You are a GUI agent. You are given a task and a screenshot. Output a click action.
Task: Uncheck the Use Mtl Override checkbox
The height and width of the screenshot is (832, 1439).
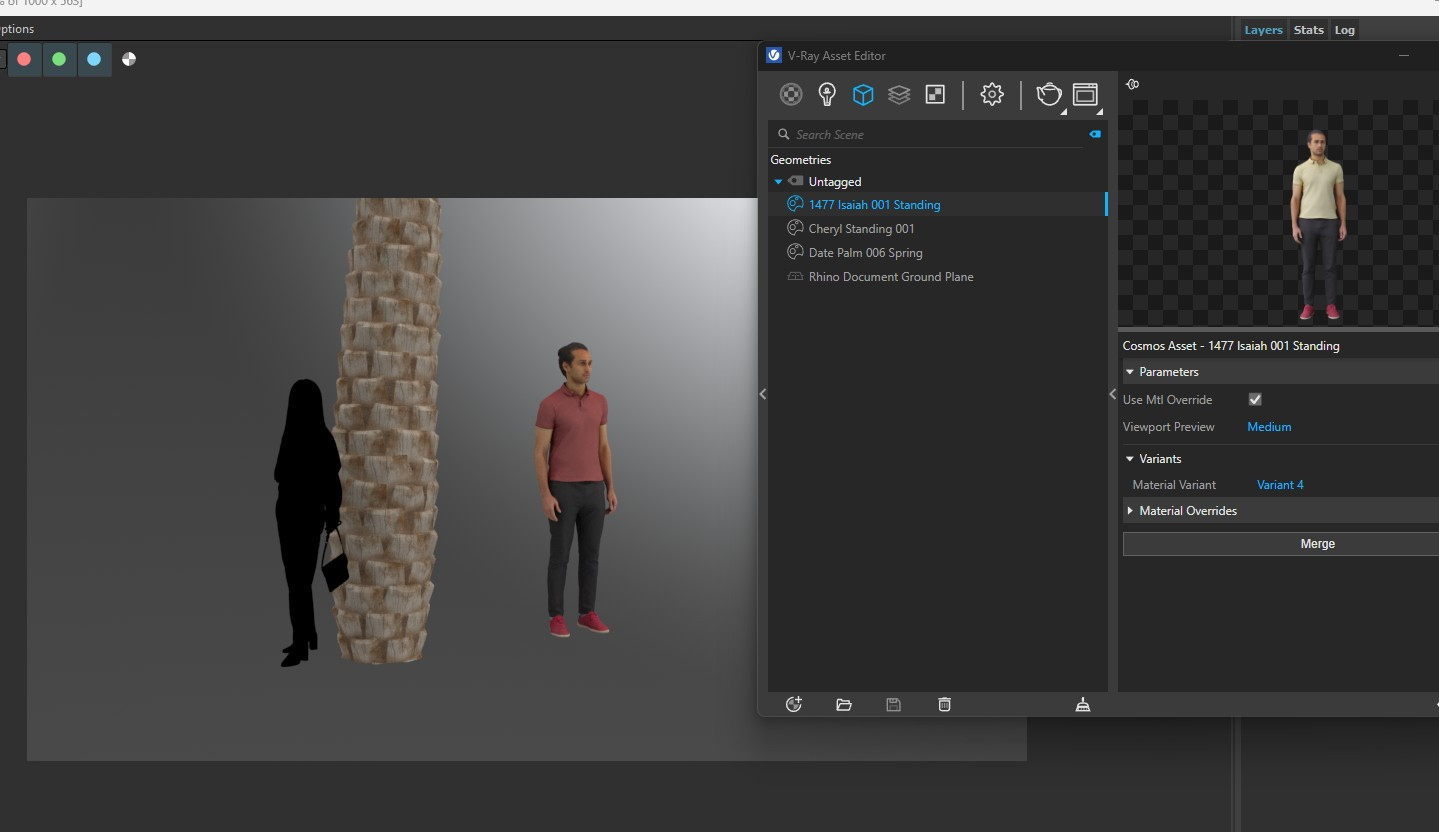click(x=1255, y=399)
